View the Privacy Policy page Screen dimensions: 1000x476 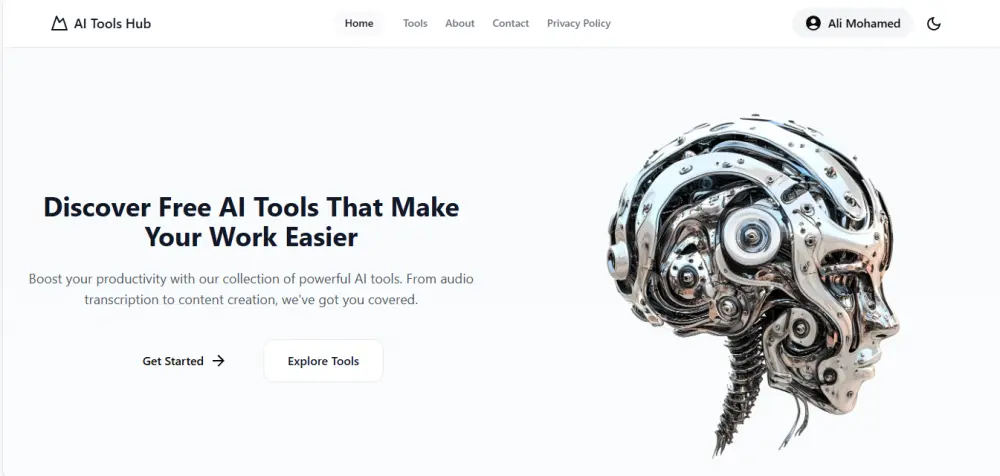(578, 24)
